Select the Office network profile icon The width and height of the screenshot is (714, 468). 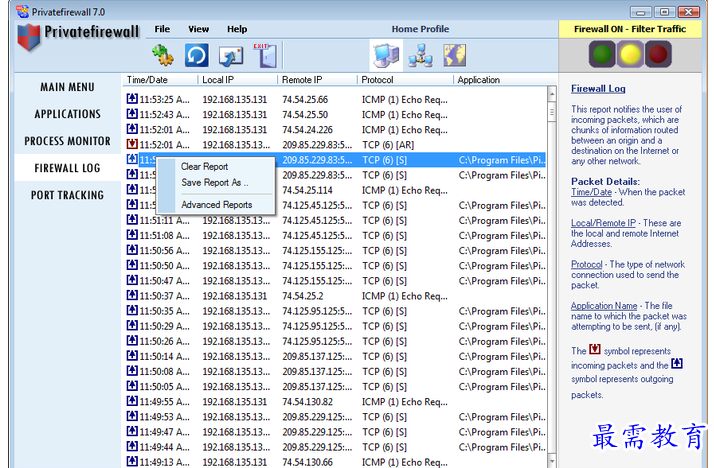tap(420, 55)
